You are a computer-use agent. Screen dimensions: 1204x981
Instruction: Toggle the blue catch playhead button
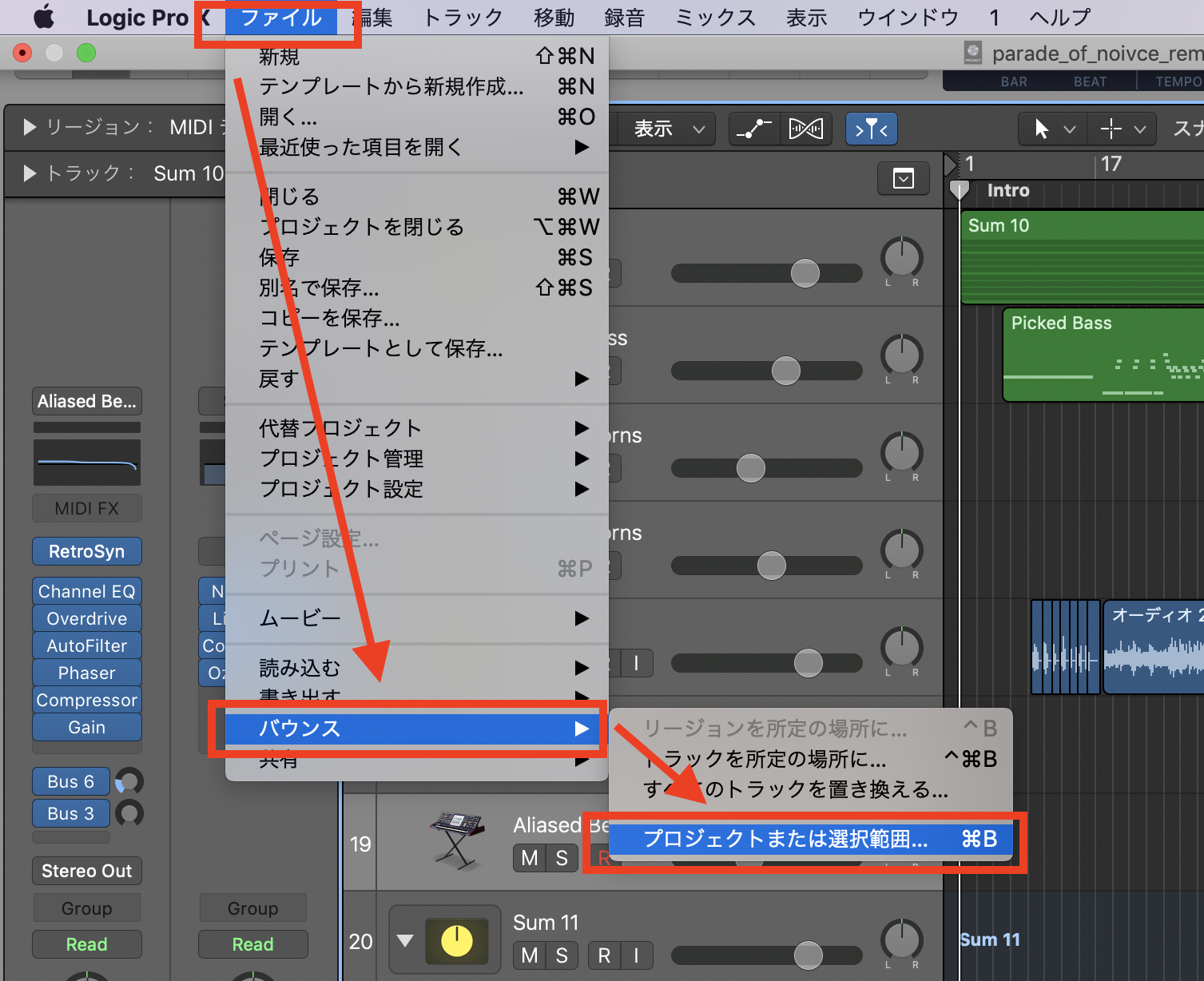tap(871, 129)
